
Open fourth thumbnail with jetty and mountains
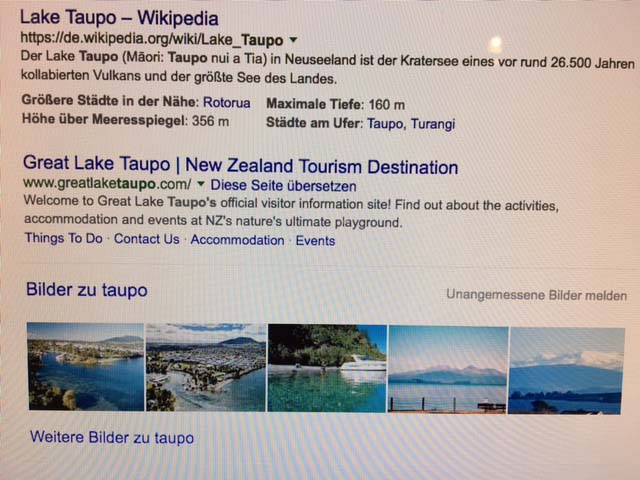[448, 370]
